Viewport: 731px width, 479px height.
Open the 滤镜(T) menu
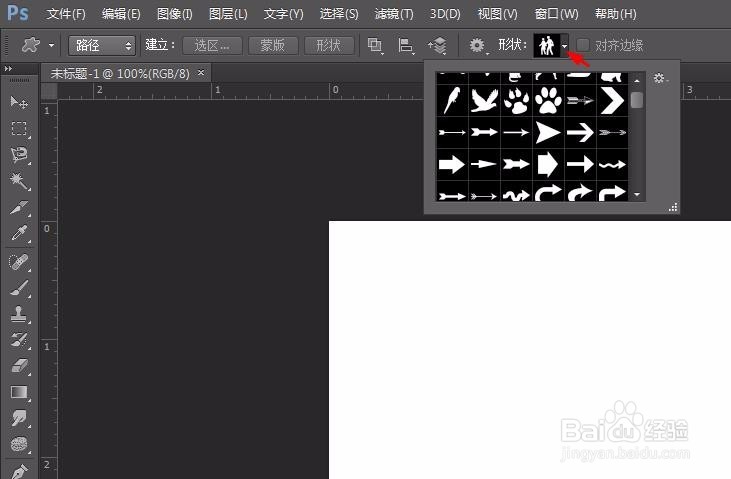[394, 14]
